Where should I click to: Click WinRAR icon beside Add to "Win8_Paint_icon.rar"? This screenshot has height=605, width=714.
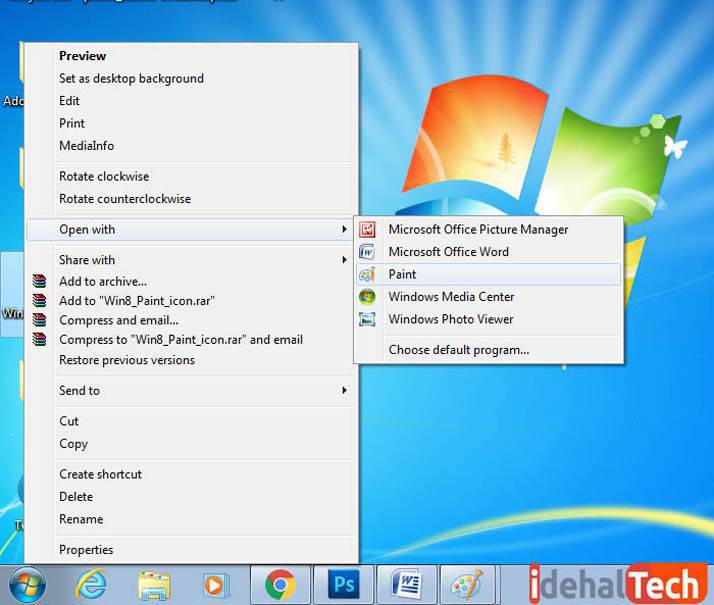pyautogui.click(x=40, y=300)
